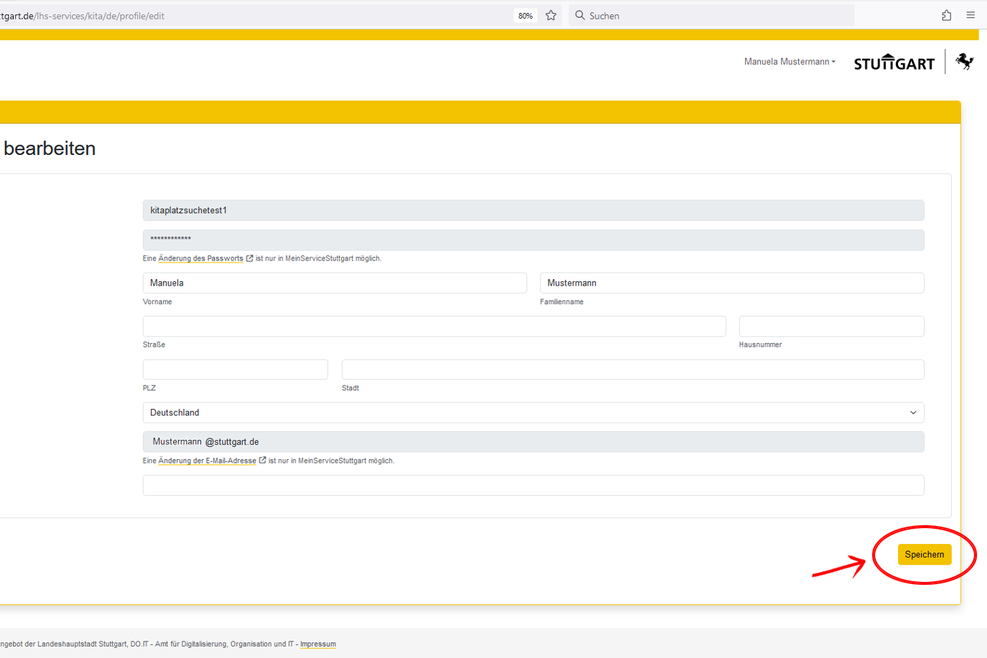Click the Stuttgart horse logo
This screenshot has width=987, height=658.
tap(964, 62)
